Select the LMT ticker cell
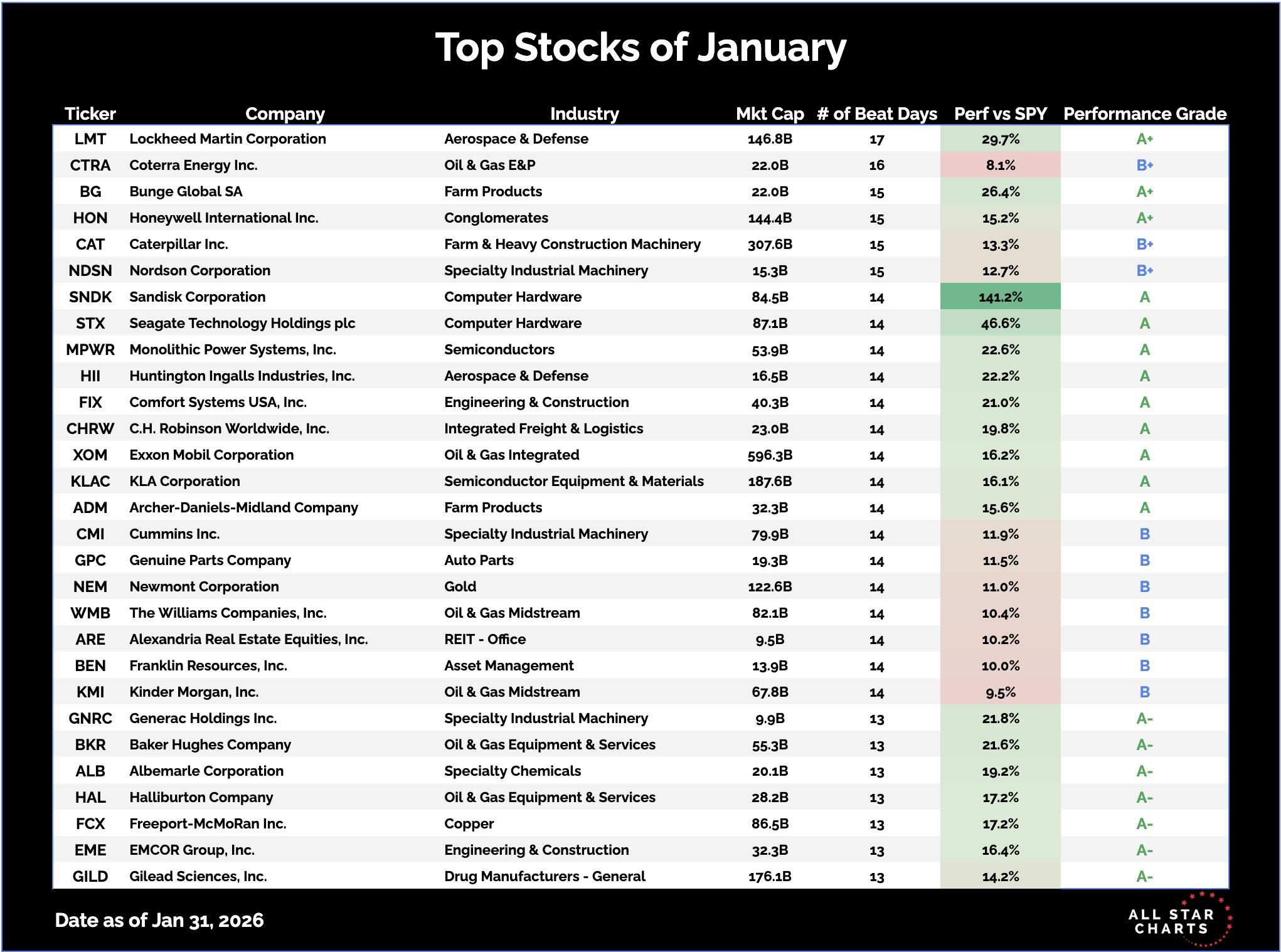 pyautogui.click(x=90, y=139)
